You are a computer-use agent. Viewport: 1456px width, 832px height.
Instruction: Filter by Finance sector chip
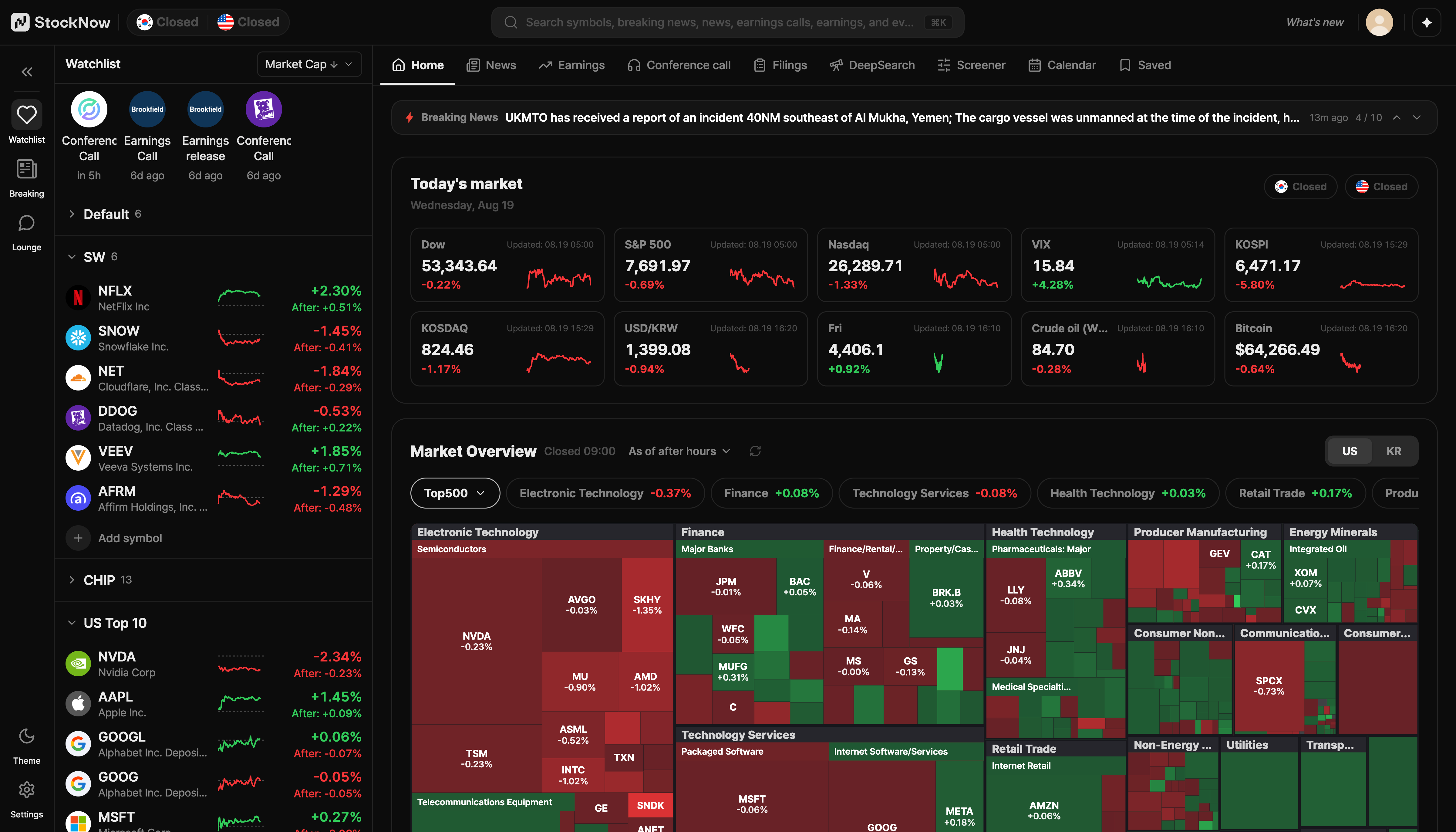[x=772, y=493]
